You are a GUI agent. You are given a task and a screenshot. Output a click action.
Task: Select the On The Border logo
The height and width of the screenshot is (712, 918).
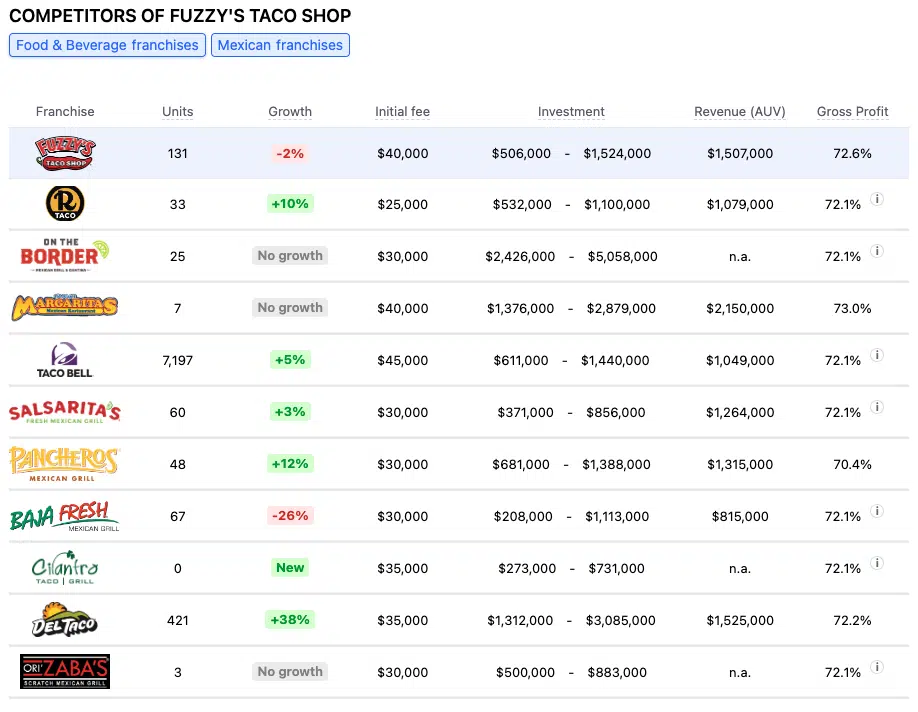(x=65, y=256)
